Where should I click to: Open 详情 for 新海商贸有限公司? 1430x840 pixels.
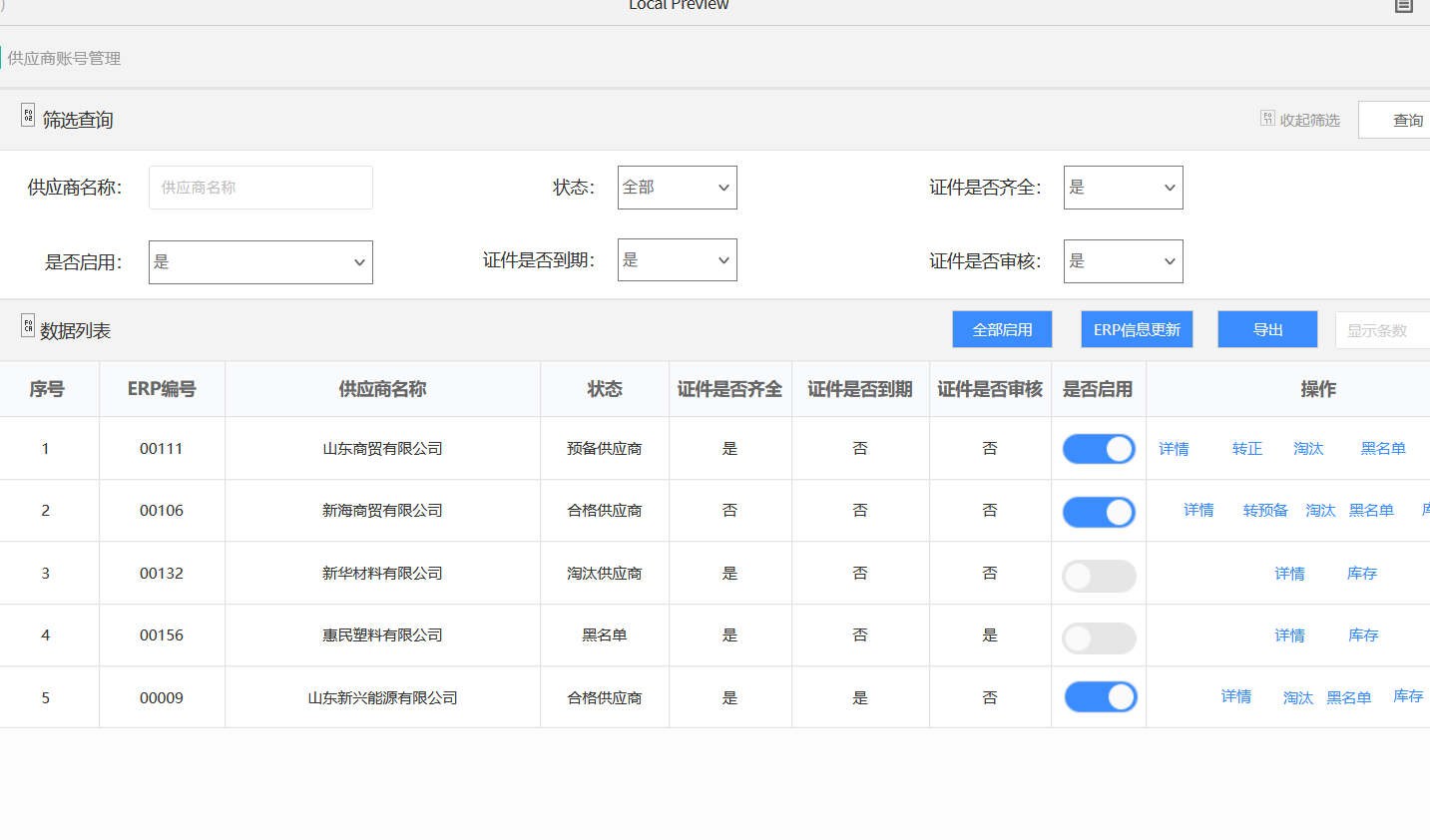click(x=1198, y=510)
